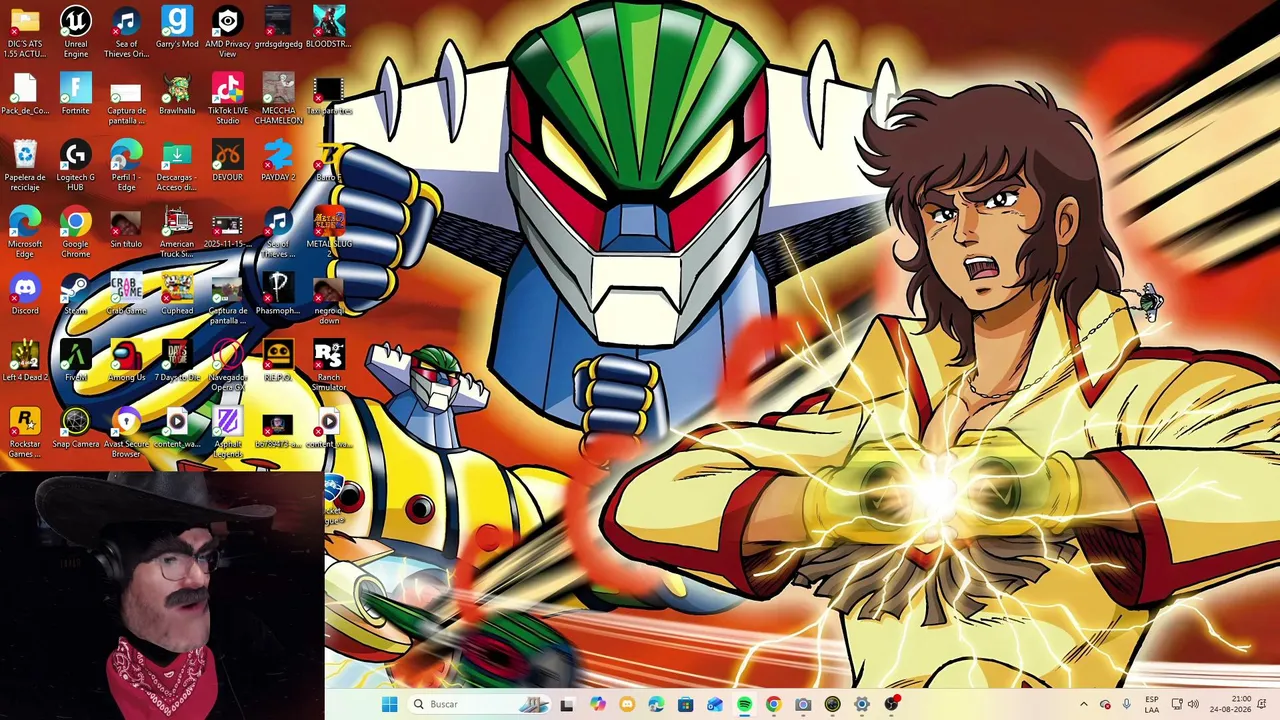Open the volume tray control
This screenshot has width=1280, height=720.
[1193, 704]
